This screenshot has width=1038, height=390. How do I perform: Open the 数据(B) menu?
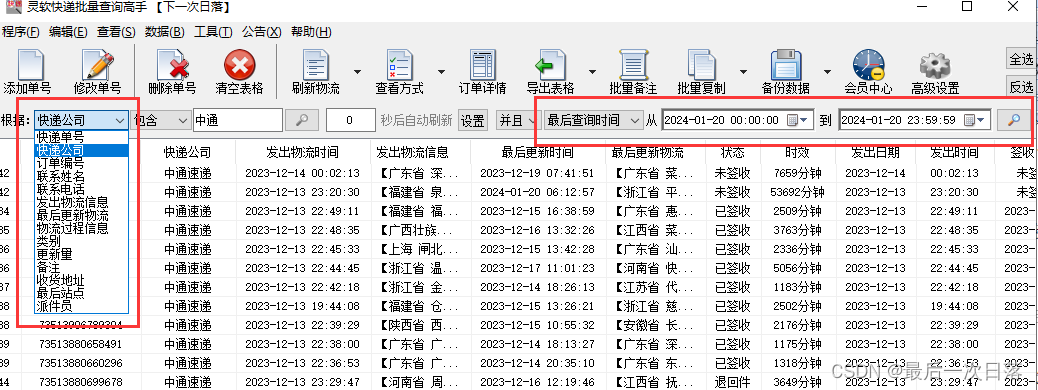click(165, 32)
